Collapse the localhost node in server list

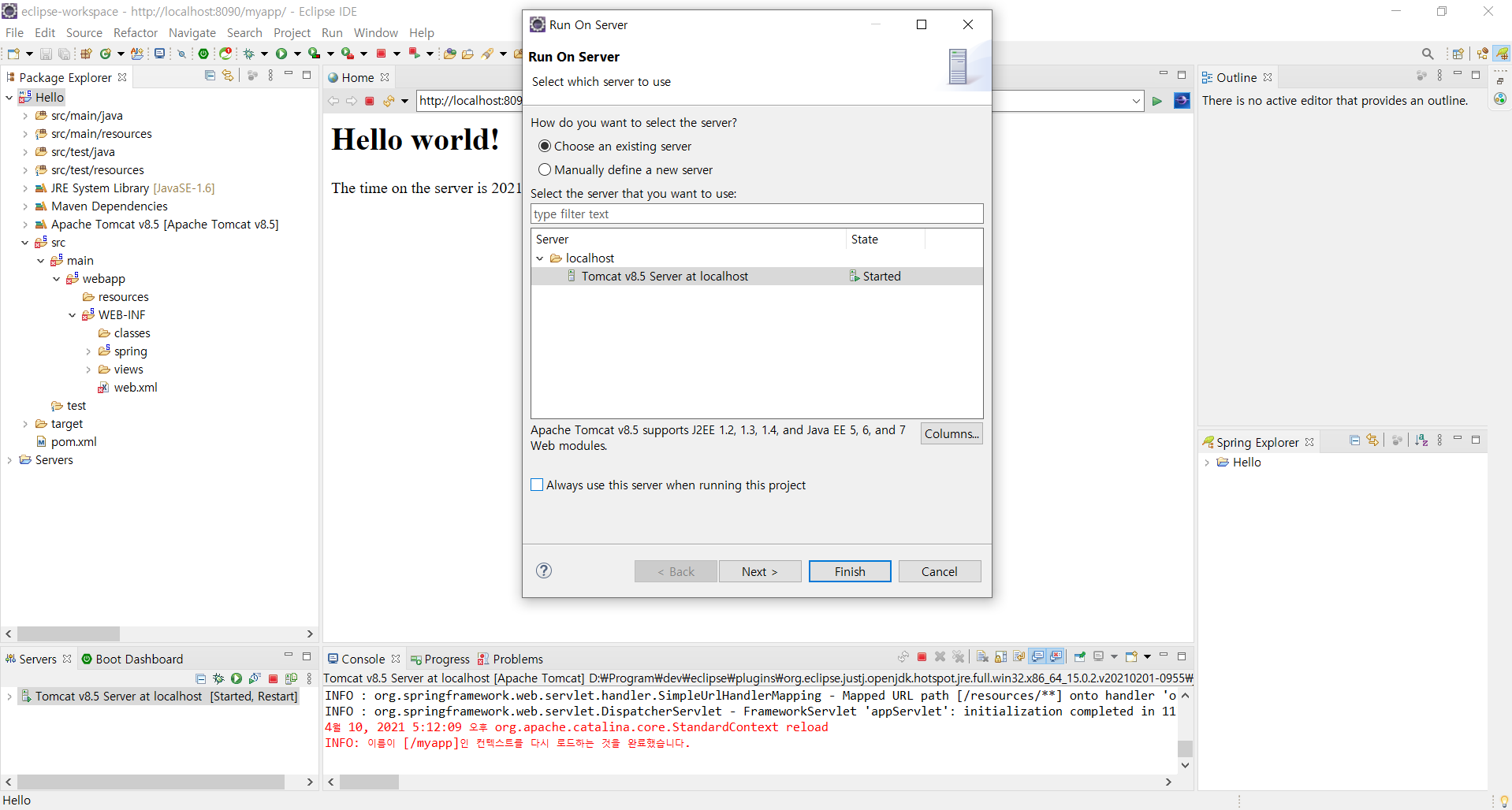(x=540, y=258)
